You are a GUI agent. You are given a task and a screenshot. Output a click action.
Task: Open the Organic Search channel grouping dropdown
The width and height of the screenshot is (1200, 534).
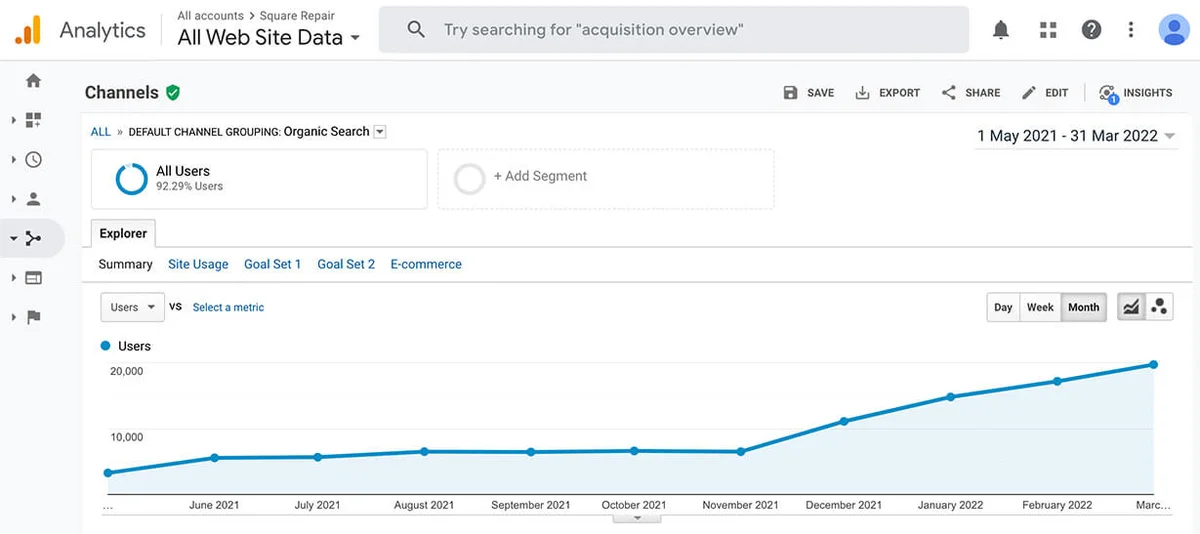coord(379,132)
